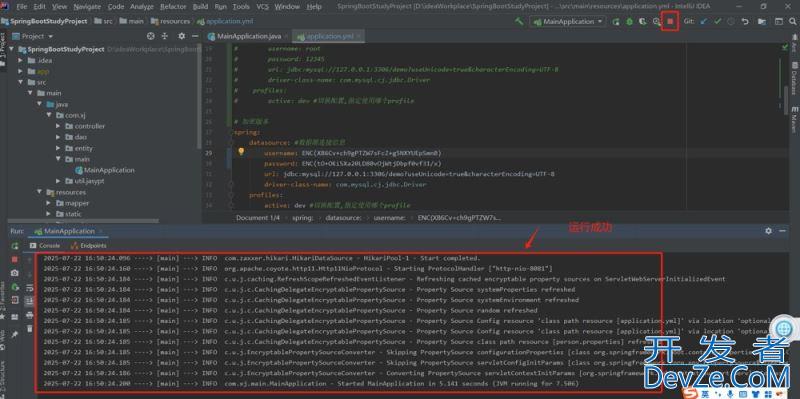Open Project Structure from toolbar icon

click(x=762, y=21)
